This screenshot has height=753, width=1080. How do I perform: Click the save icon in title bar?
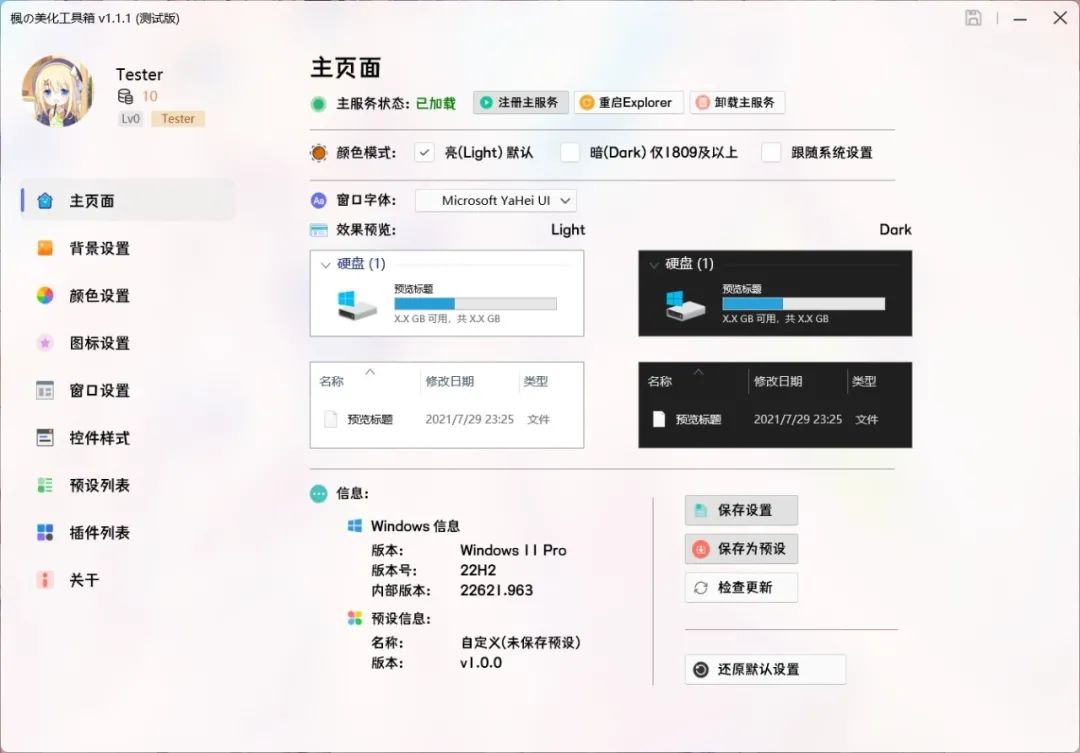[x=973, y=18]
